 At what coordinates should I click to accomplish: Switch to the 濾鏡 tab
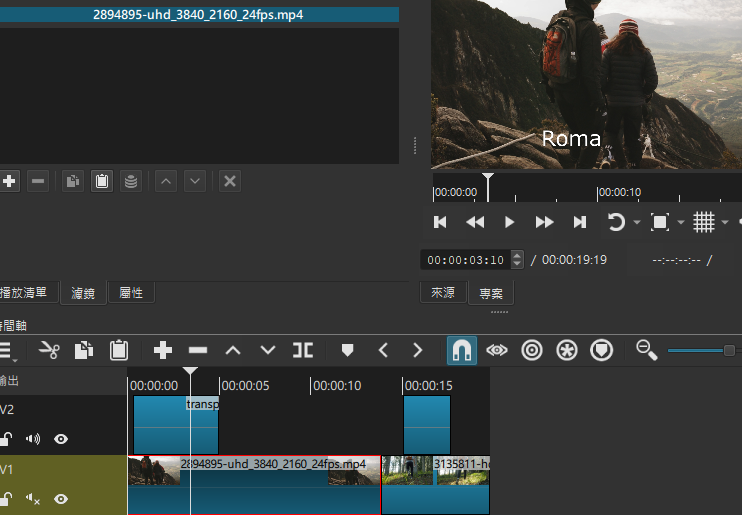pyautogui.click(x=83, y=293)
